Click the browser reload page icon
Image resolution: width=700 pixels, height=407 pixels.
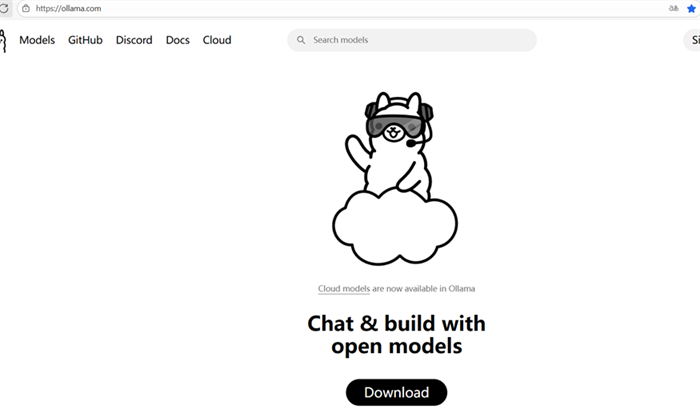(4, 8)
